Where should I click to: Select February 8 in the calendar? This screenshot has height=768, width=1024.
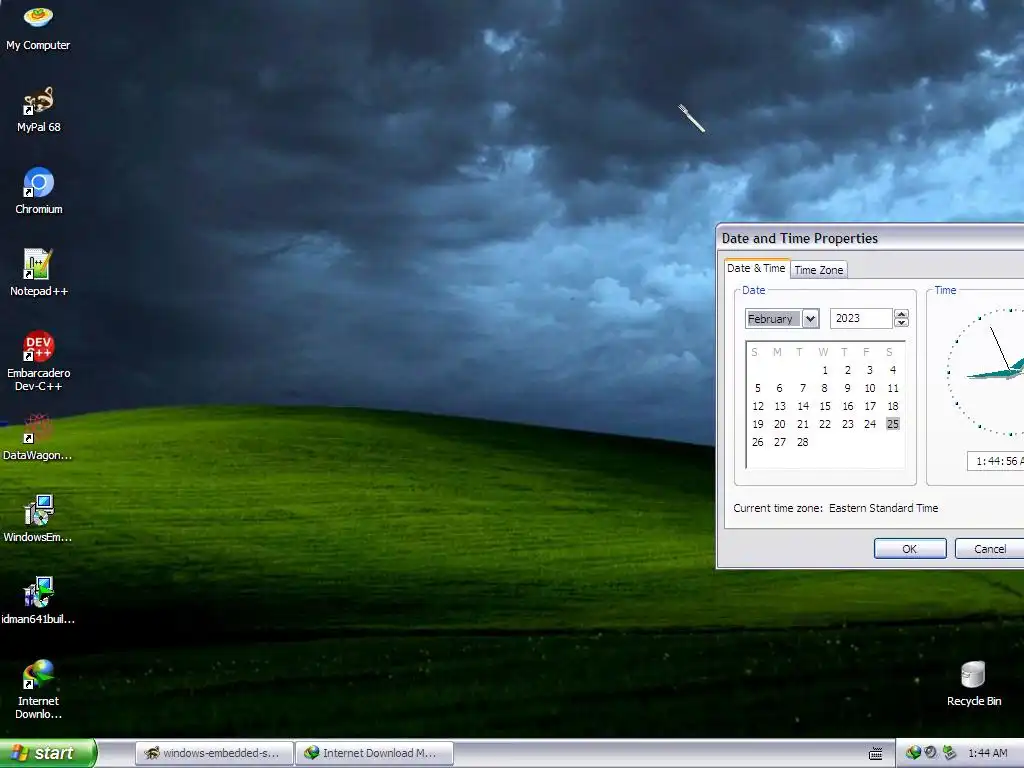(x=825, y=388)
